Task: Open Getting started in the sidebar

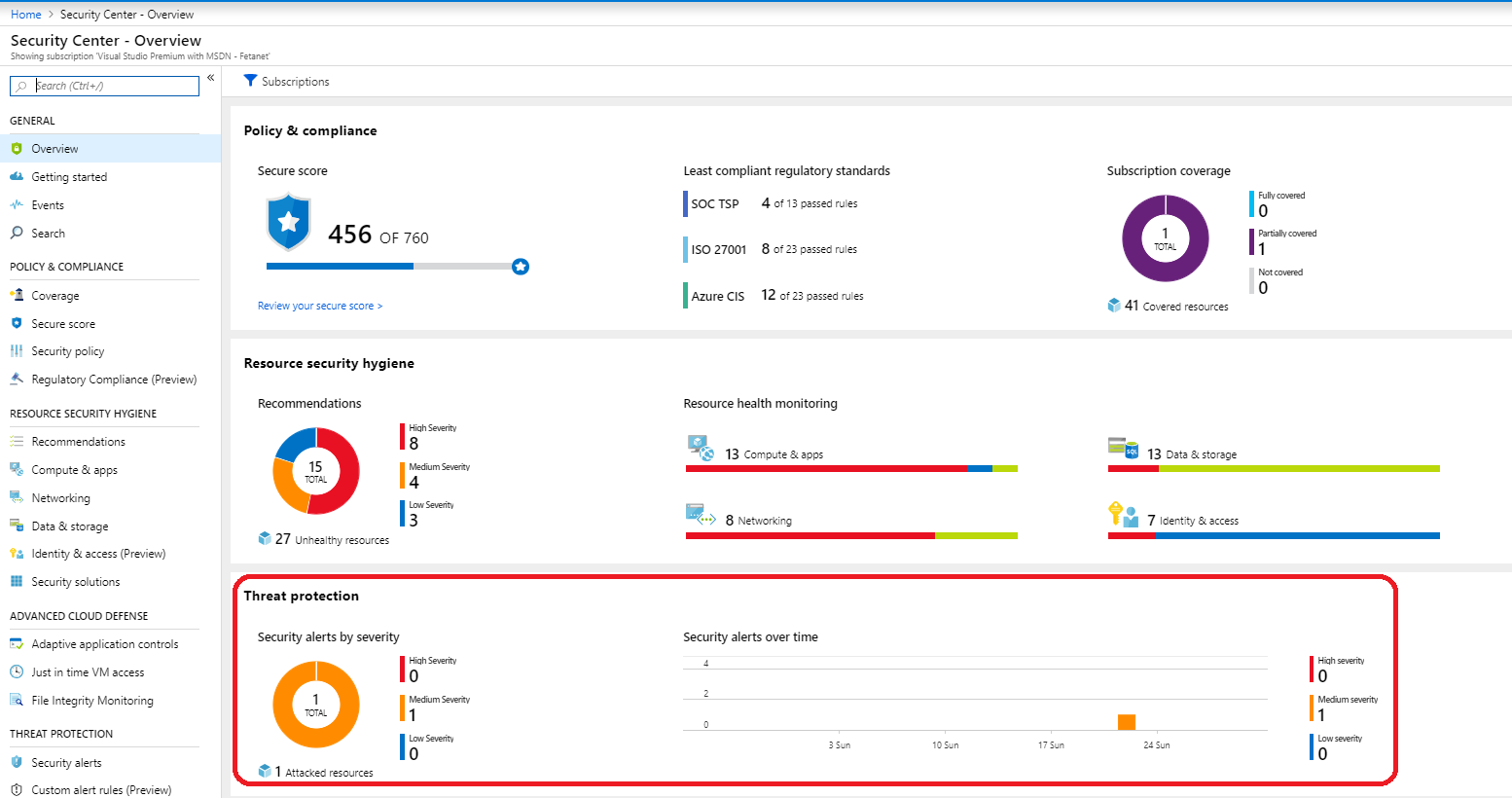Action: coord(69,177)
